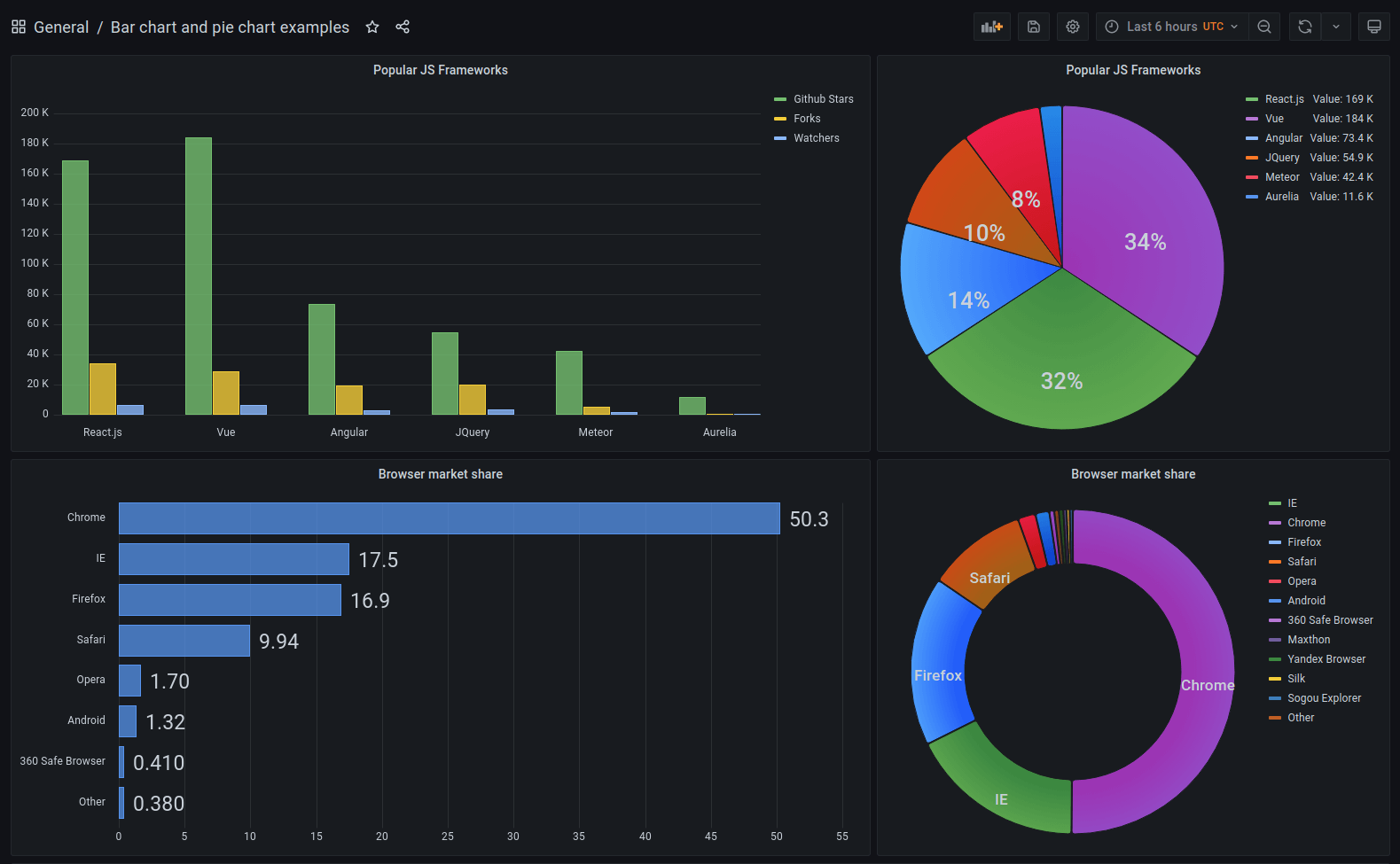This screenshot has height=864, width=1400.
Task: Share dashboard via the share icon
Action: (403, 27)
